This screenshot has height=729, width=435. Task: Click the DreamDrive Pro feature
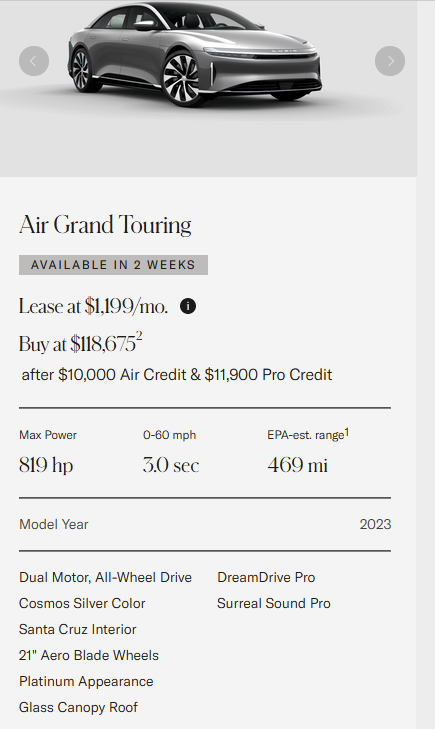coord(266,577)
